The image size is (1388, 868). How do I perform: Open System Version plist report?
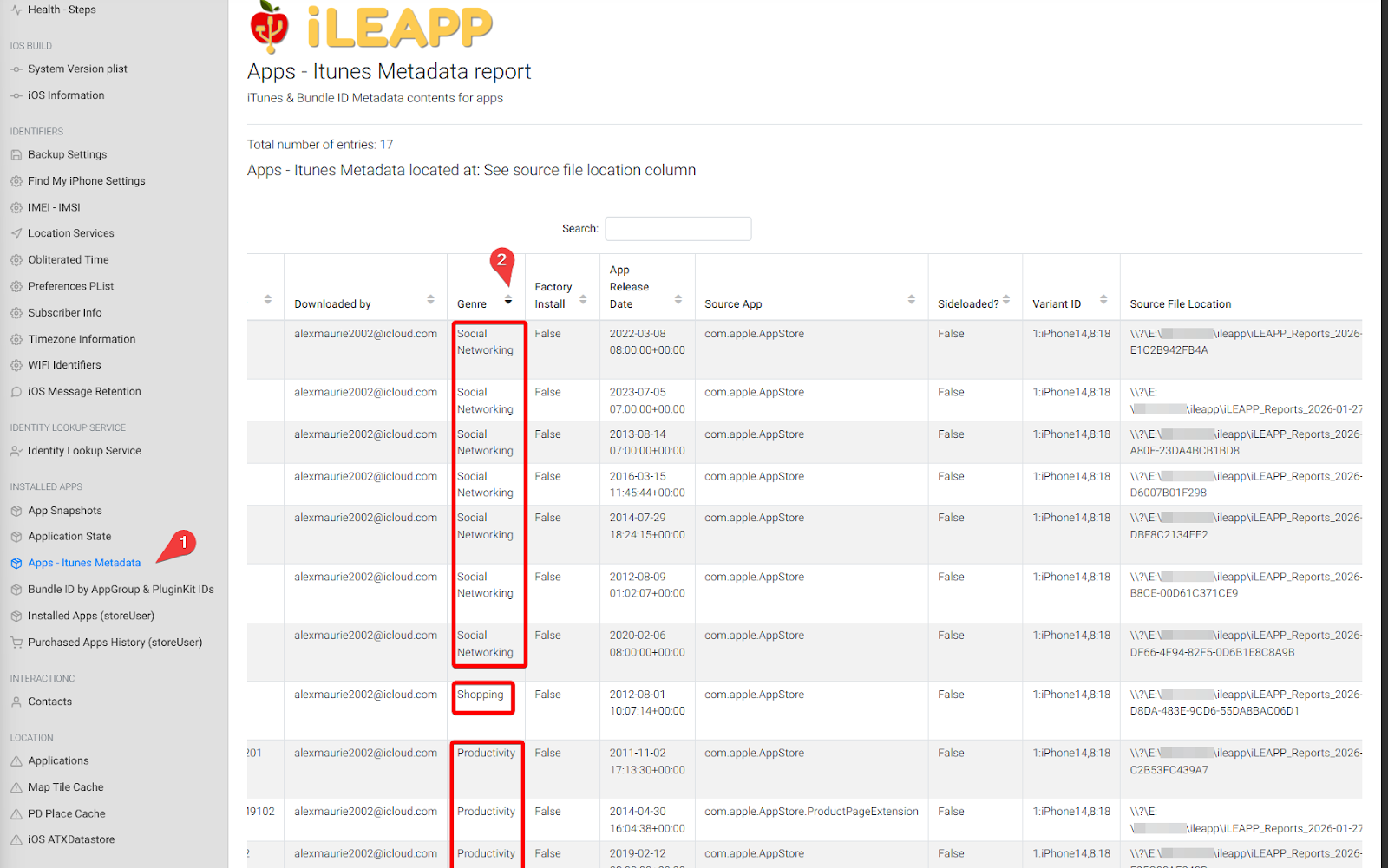(77, 69)
